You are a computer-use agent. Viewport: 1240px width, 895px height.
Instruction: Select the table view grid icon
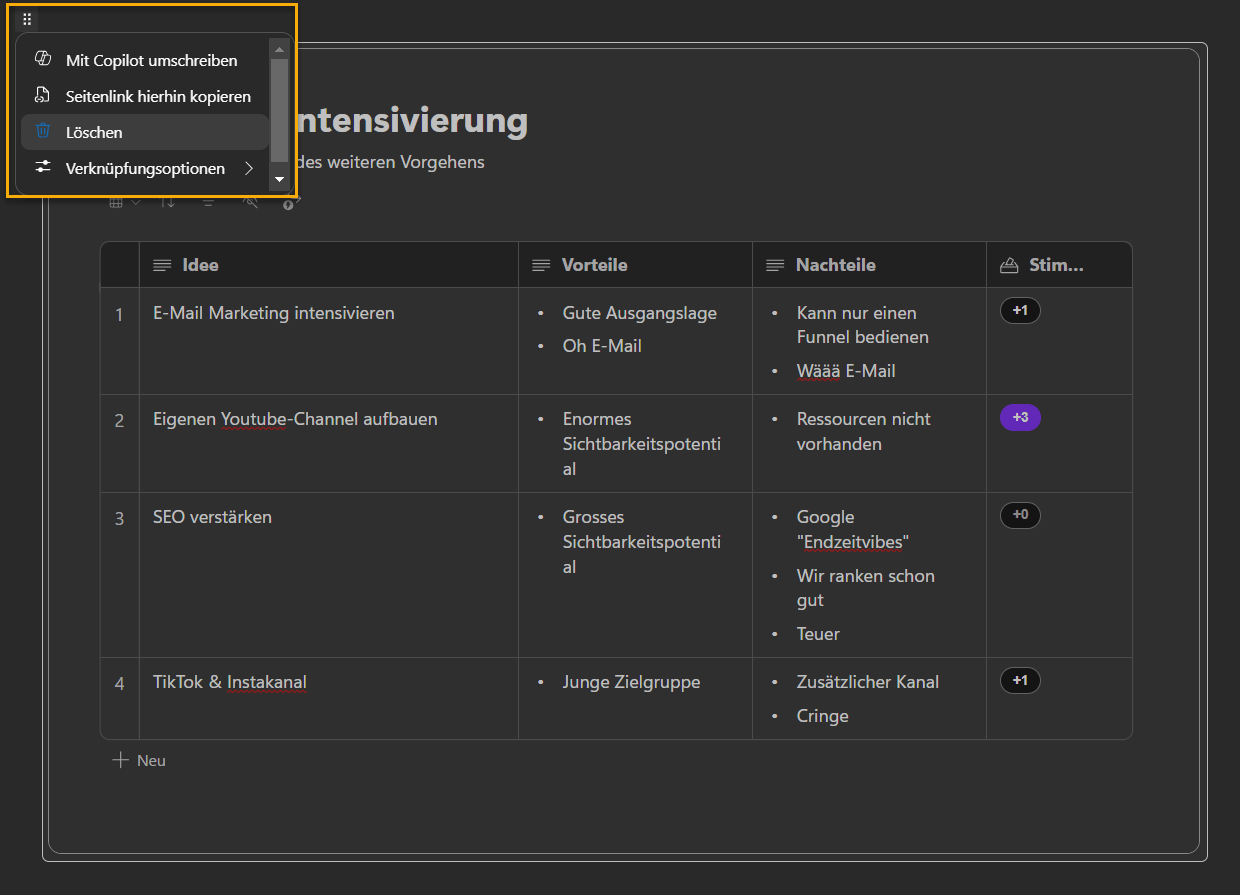(x=114, y=203)
